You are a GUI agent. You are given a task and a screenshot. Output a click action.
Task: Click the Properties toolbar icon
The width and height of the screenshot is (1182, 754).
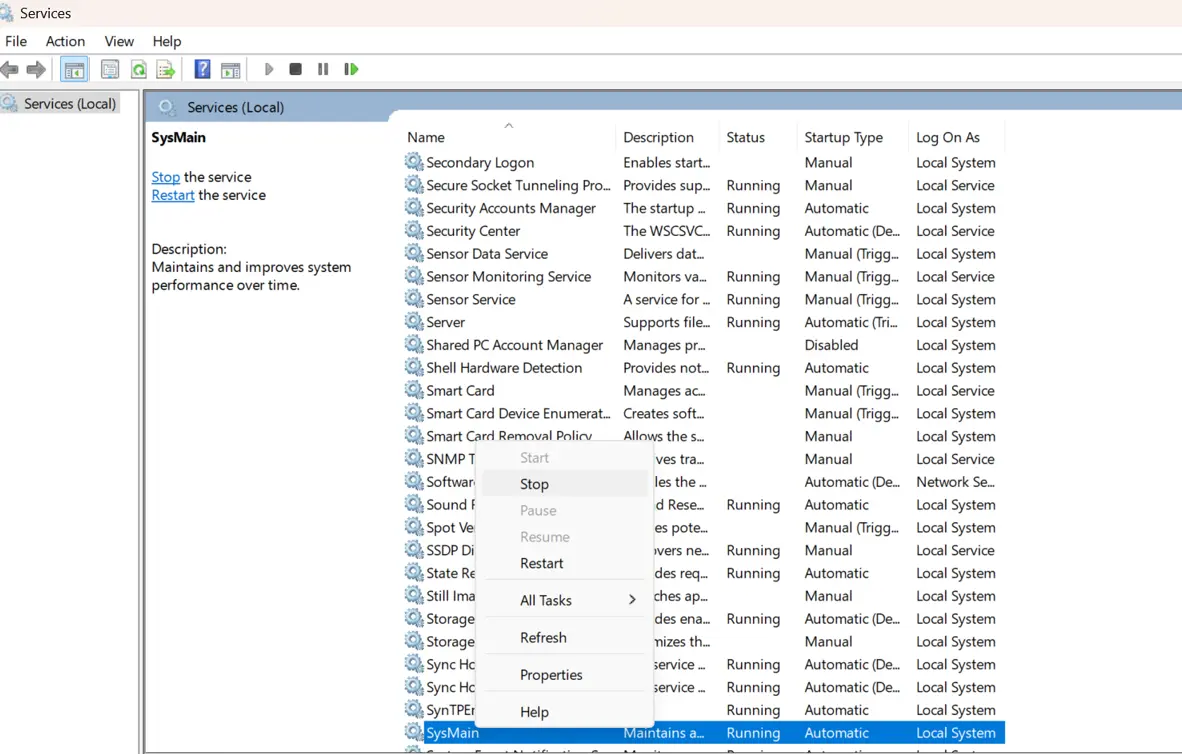coord(110,69)
